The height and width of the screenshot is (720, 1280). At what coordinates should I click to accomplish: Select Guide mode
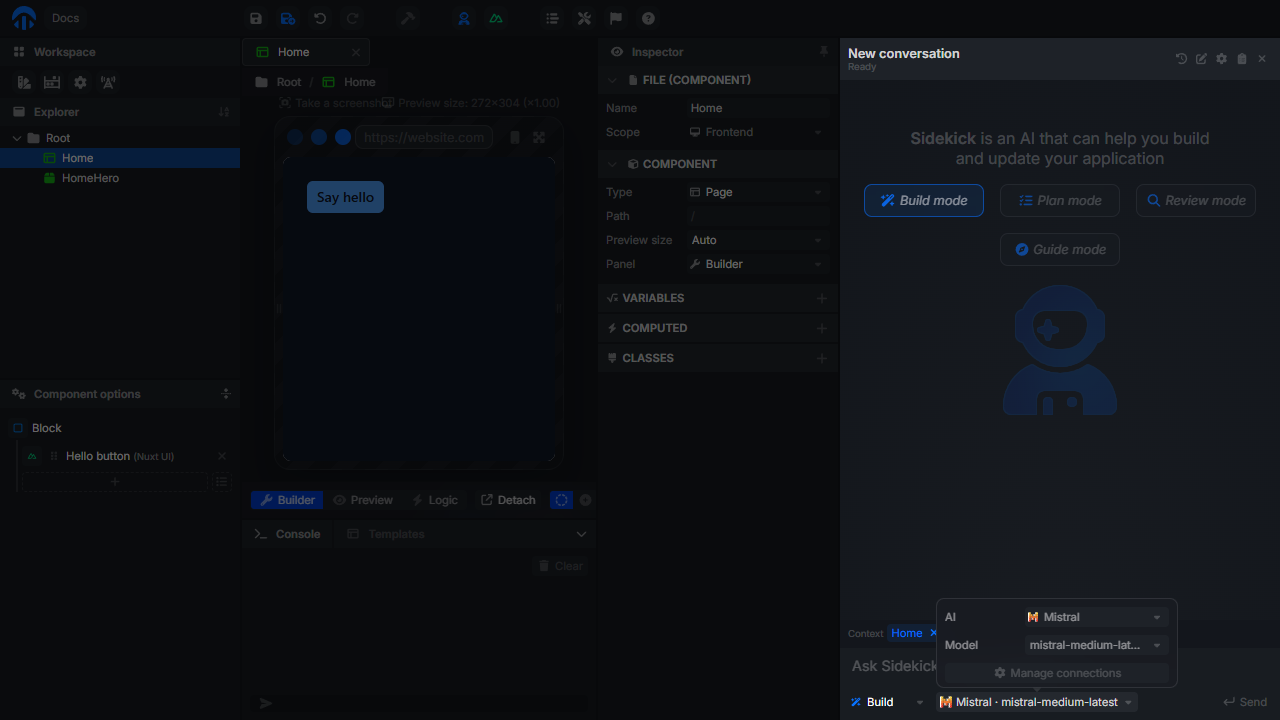coord(1060,249)
